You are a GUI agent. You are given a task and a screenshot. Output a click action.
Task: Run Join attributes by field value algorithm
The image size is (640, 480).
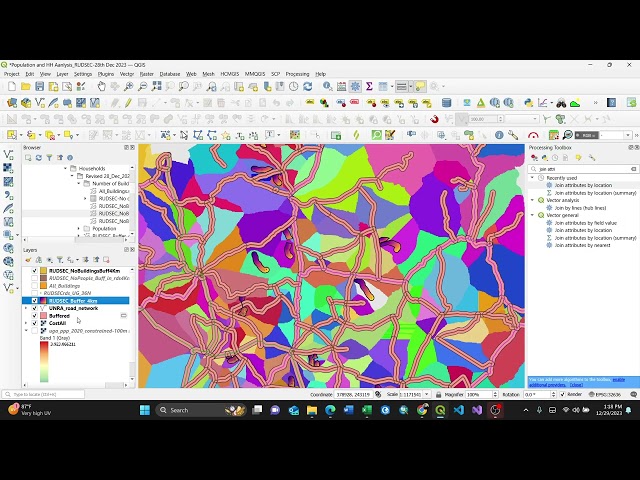click(585, 223)
